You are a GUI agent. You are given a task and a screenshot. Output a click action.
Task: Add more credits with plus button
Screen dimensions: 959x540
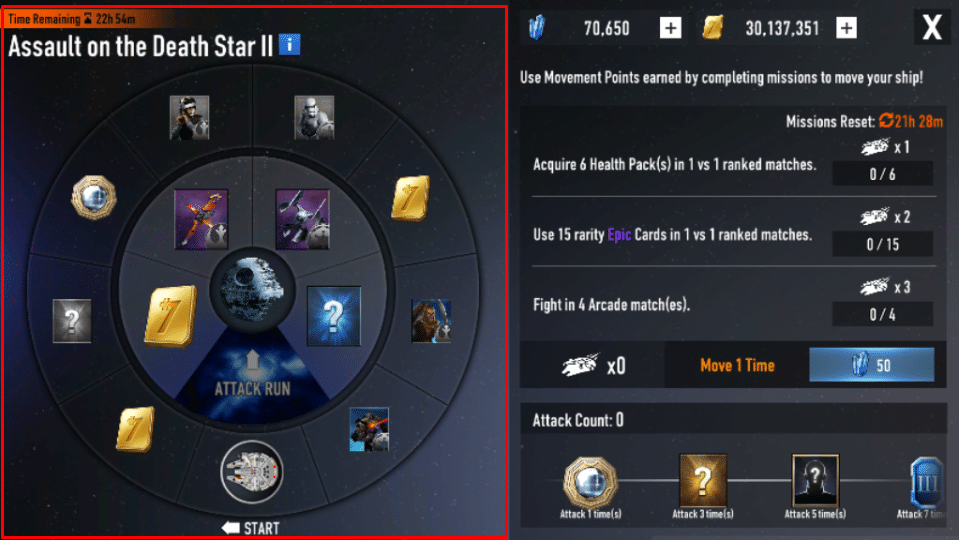click(x=846, y=28)
